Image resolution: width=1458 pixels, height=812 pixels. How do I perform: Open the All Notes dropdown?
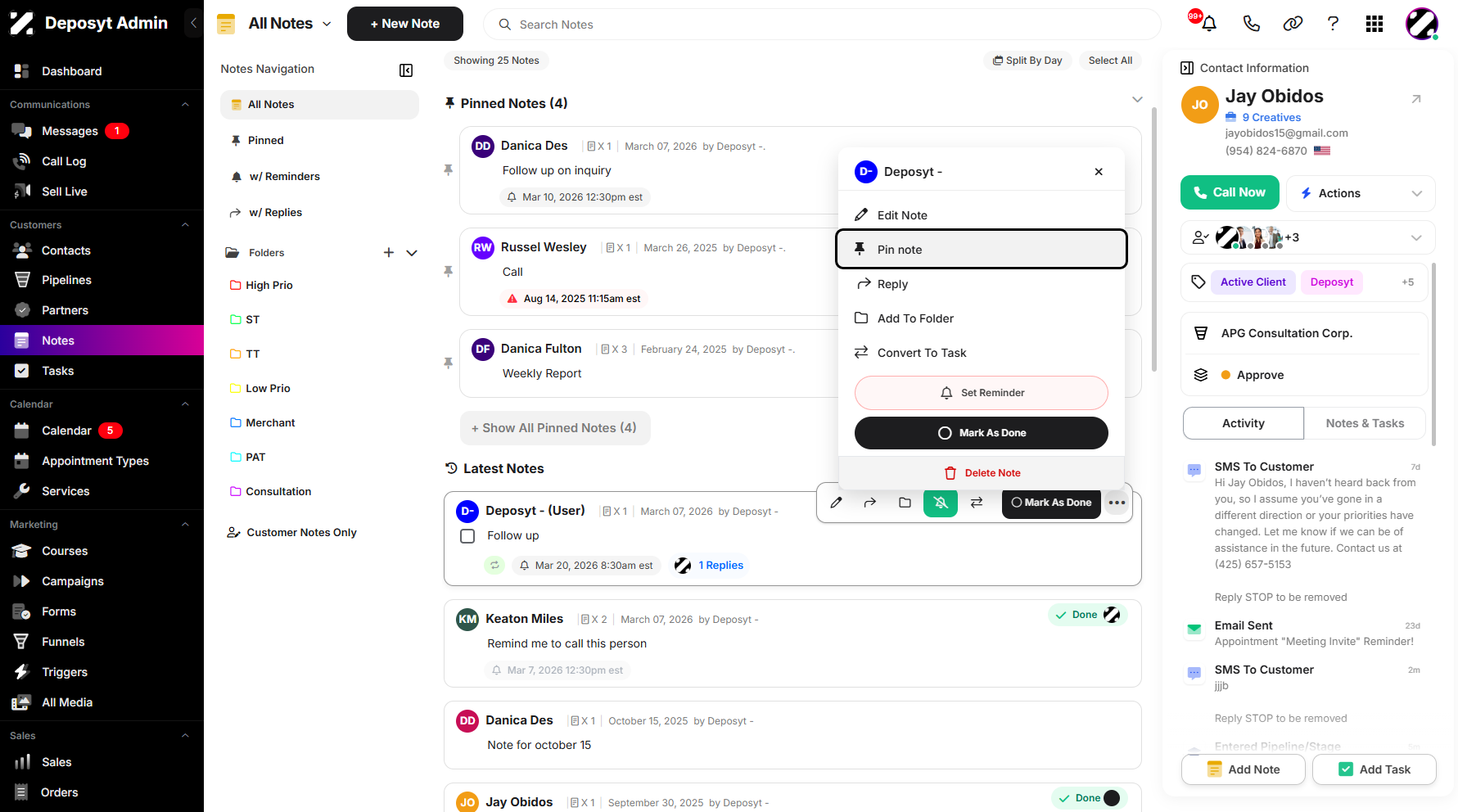pyautogui.click(x=291, y=24)
